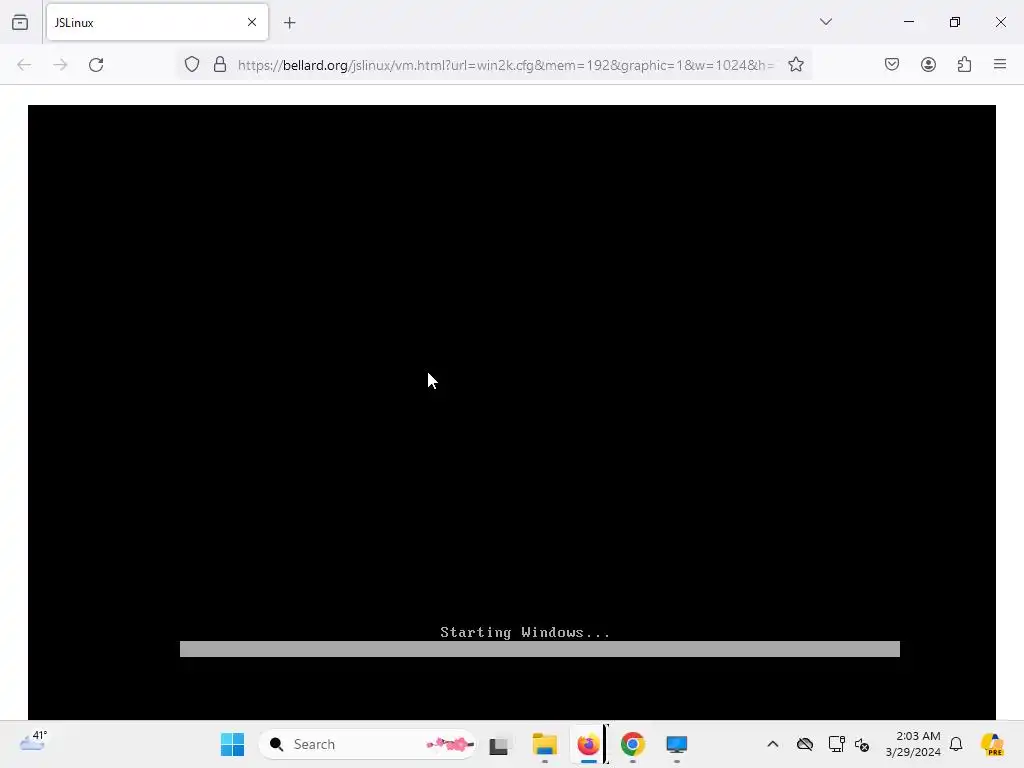Open clock and calendar 2:03 AM
The height and width of the screenshot is (768, 1024).
pos(913,744)
